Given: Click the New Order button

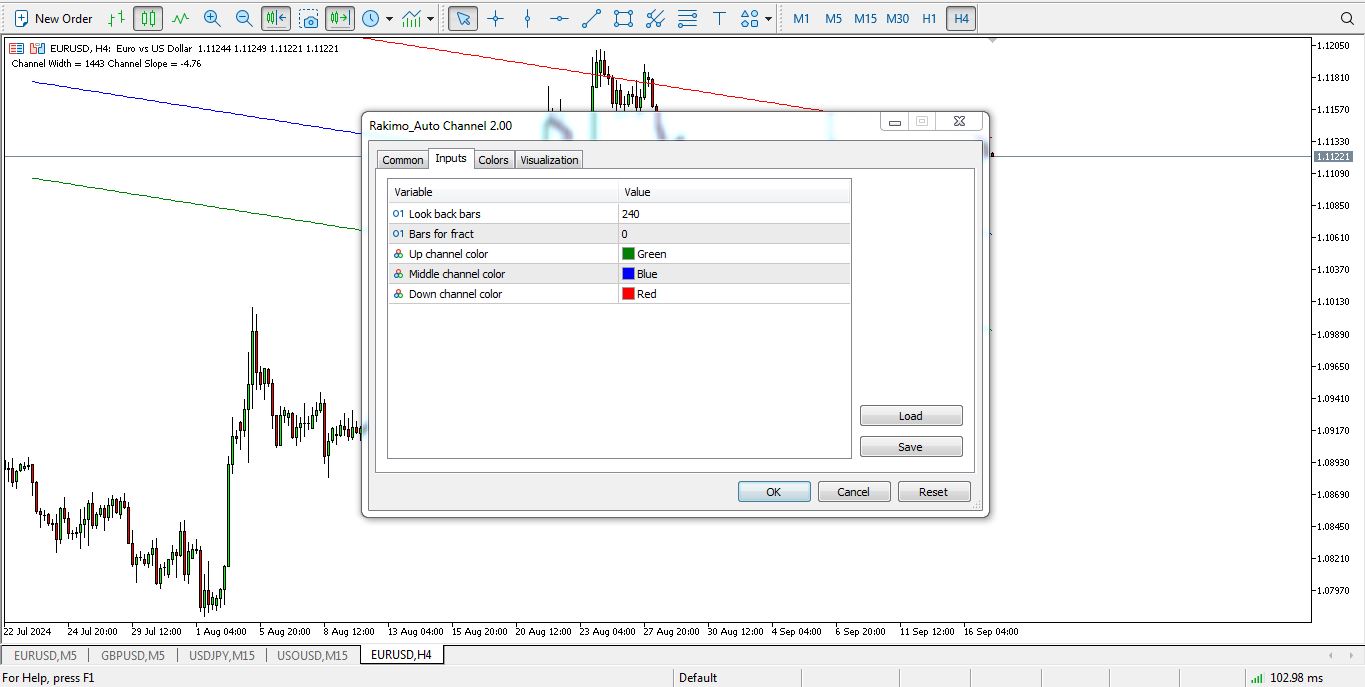Looking at the screenshot, I should point(53,18).
